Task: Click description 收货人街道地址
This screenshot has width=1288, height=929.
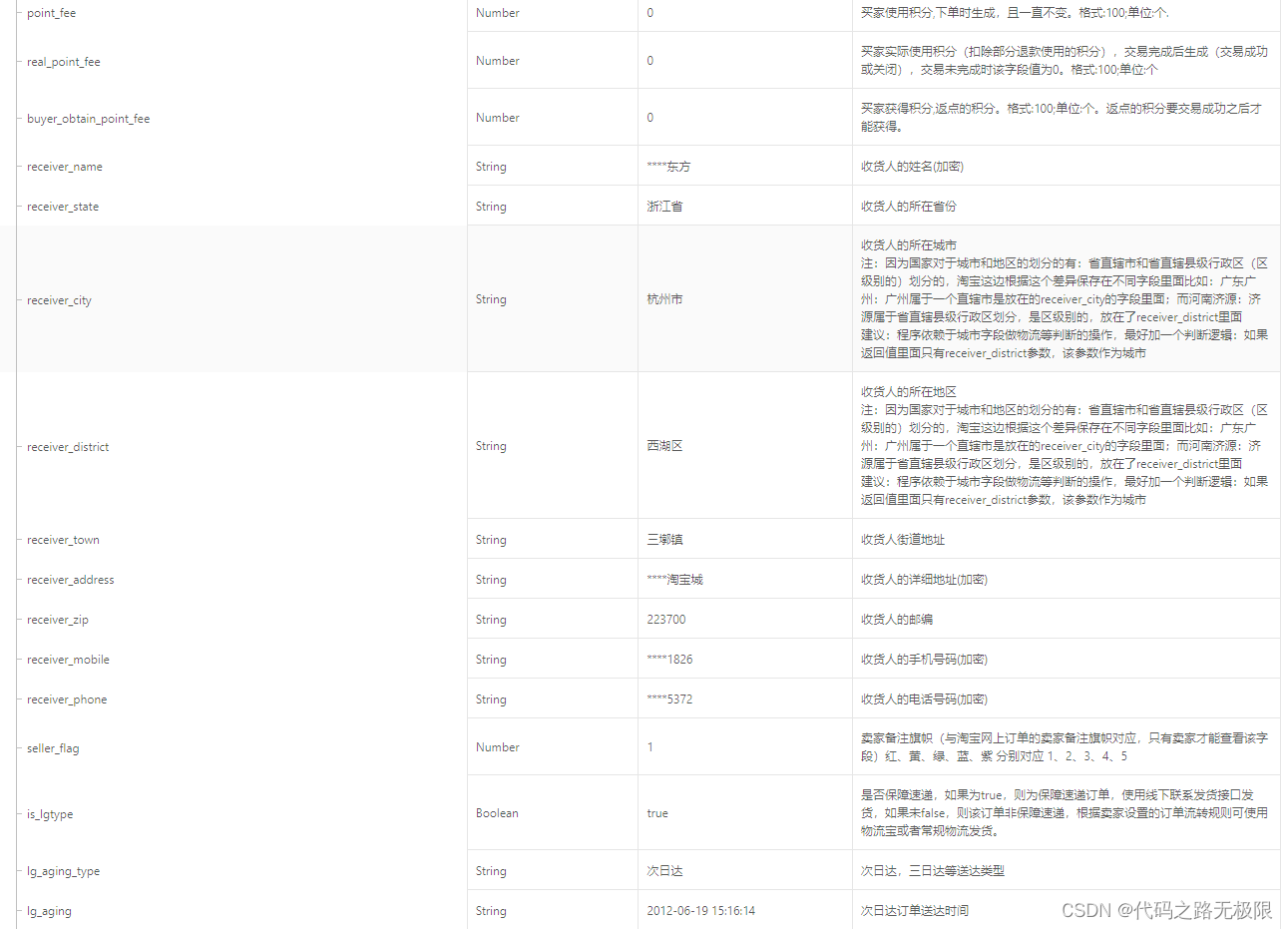Action: click(x=902, y=540)
